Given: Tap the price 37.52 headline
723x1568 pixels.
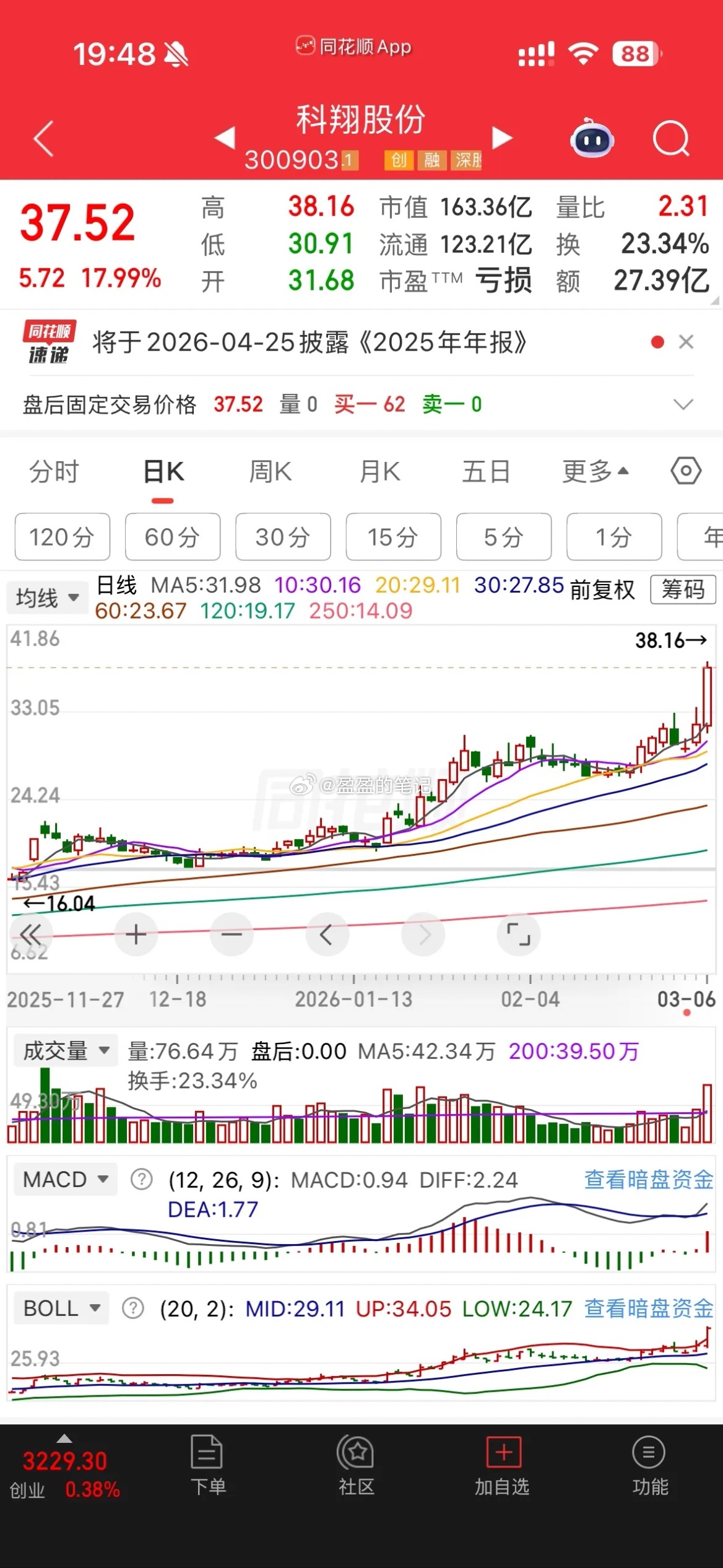Looking at the screenshot, I should coord(77,224).
